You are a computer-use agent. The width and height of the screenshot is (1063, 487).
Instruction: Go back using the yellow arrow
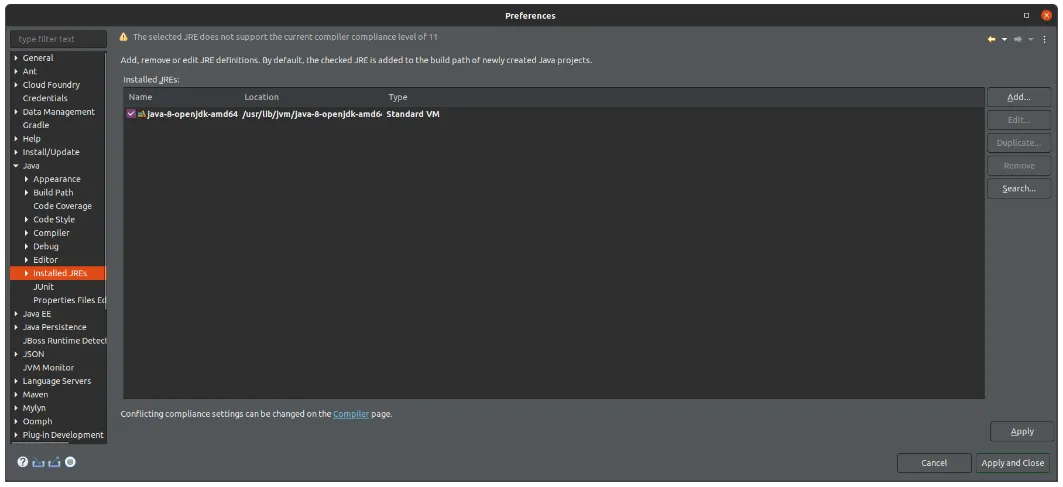(991, 39)
